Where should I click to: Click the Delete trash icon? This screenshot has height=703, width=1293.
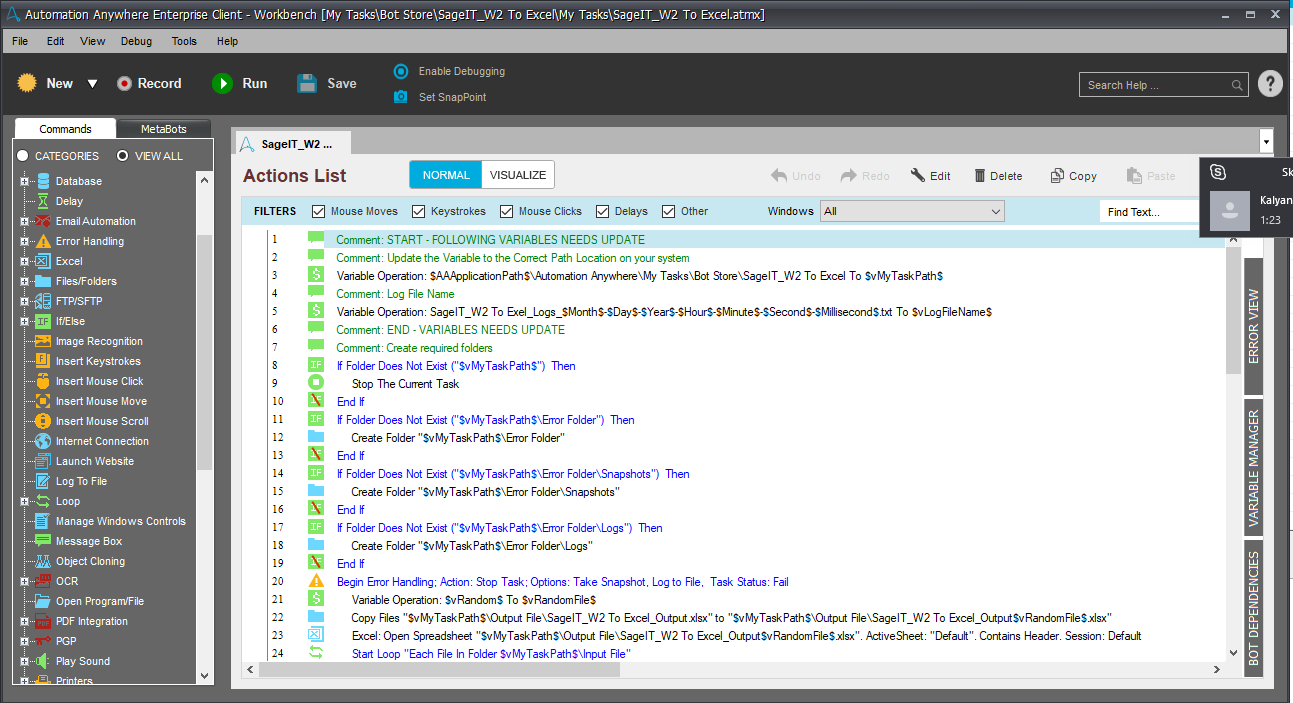(x=980, y=176)
